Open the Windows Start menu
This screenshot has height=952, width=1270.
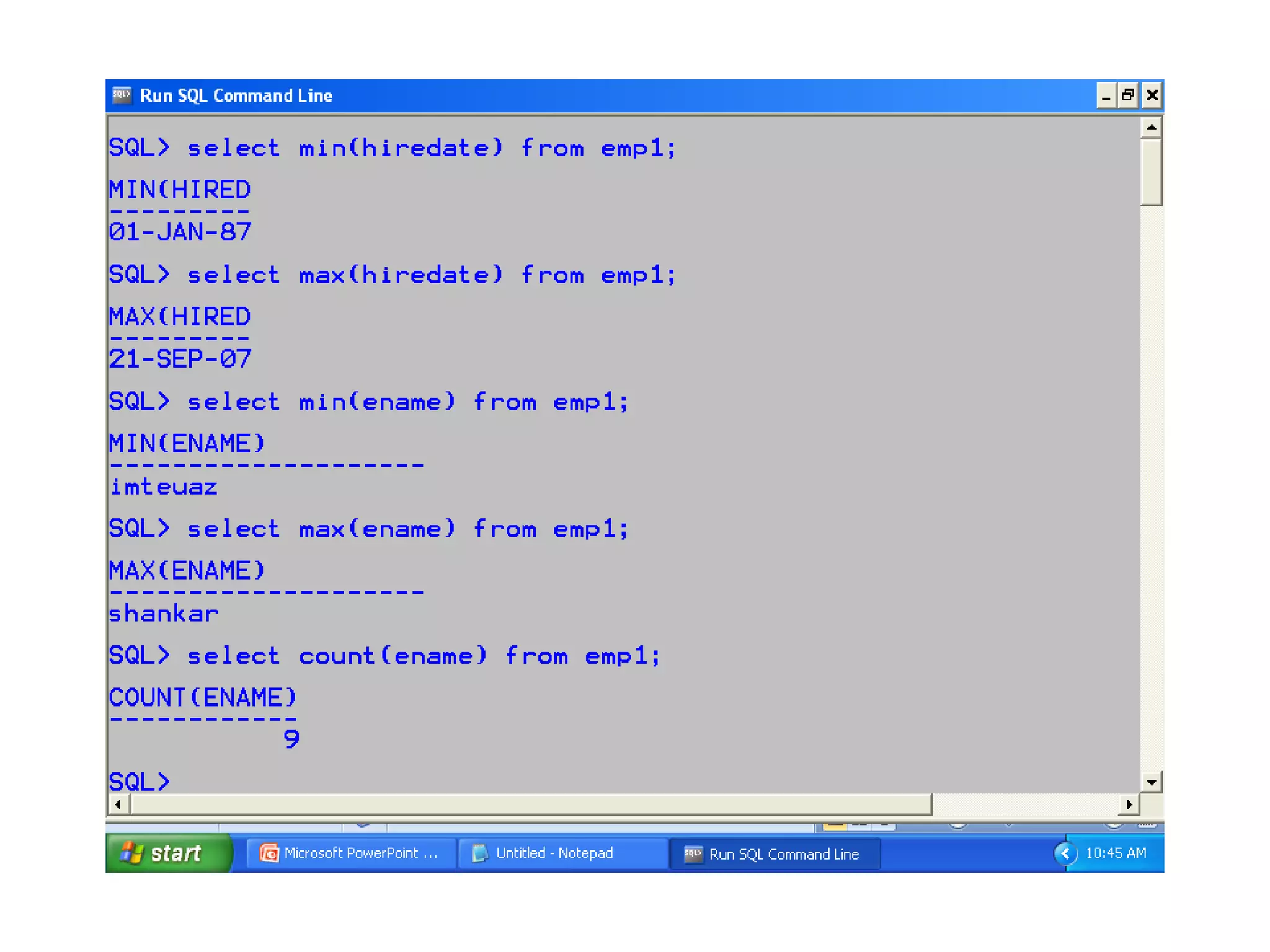[168, 853]
